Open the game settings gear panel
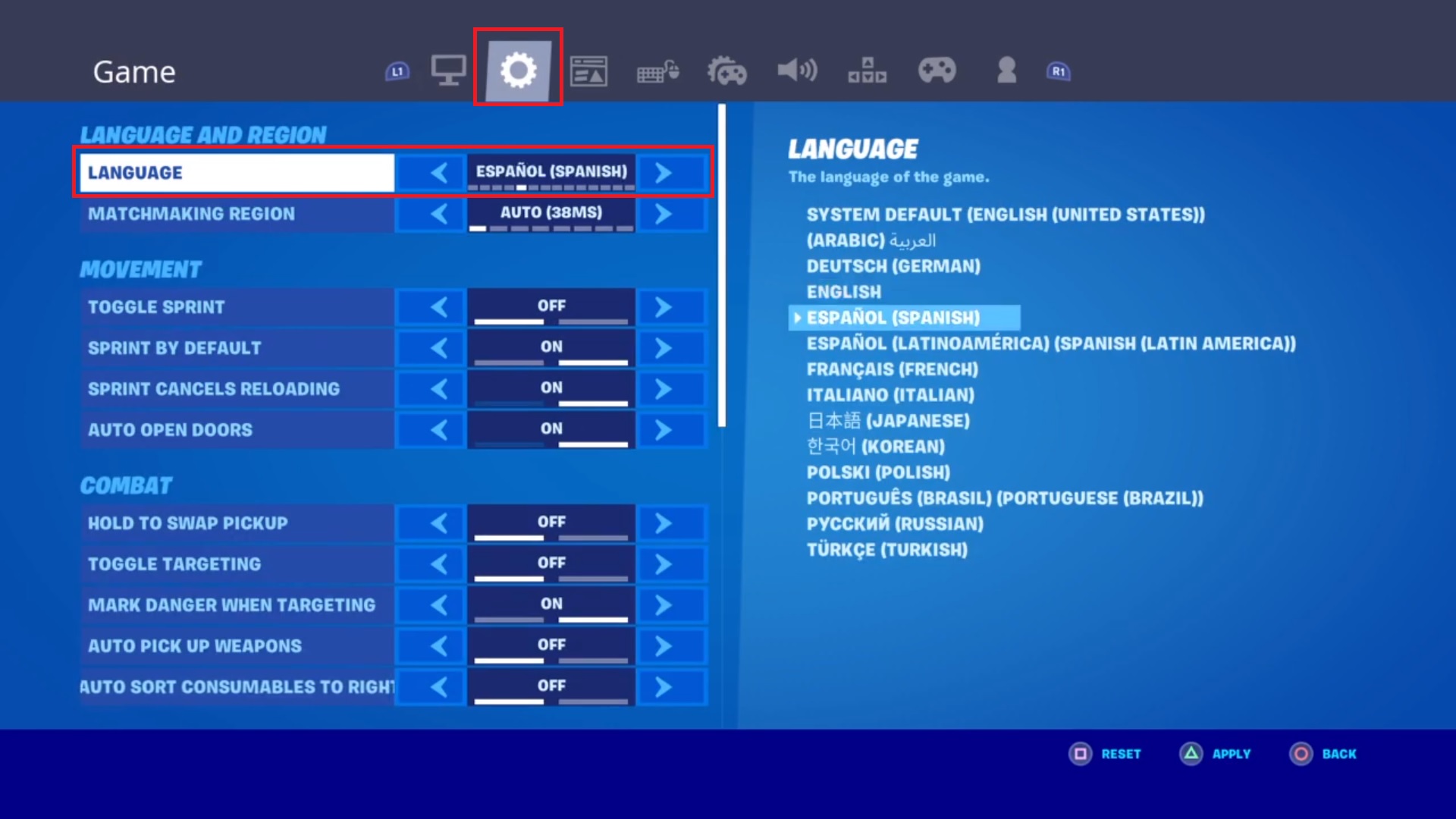Screen dimensions: 1456x819 click(x=517, y=71)
